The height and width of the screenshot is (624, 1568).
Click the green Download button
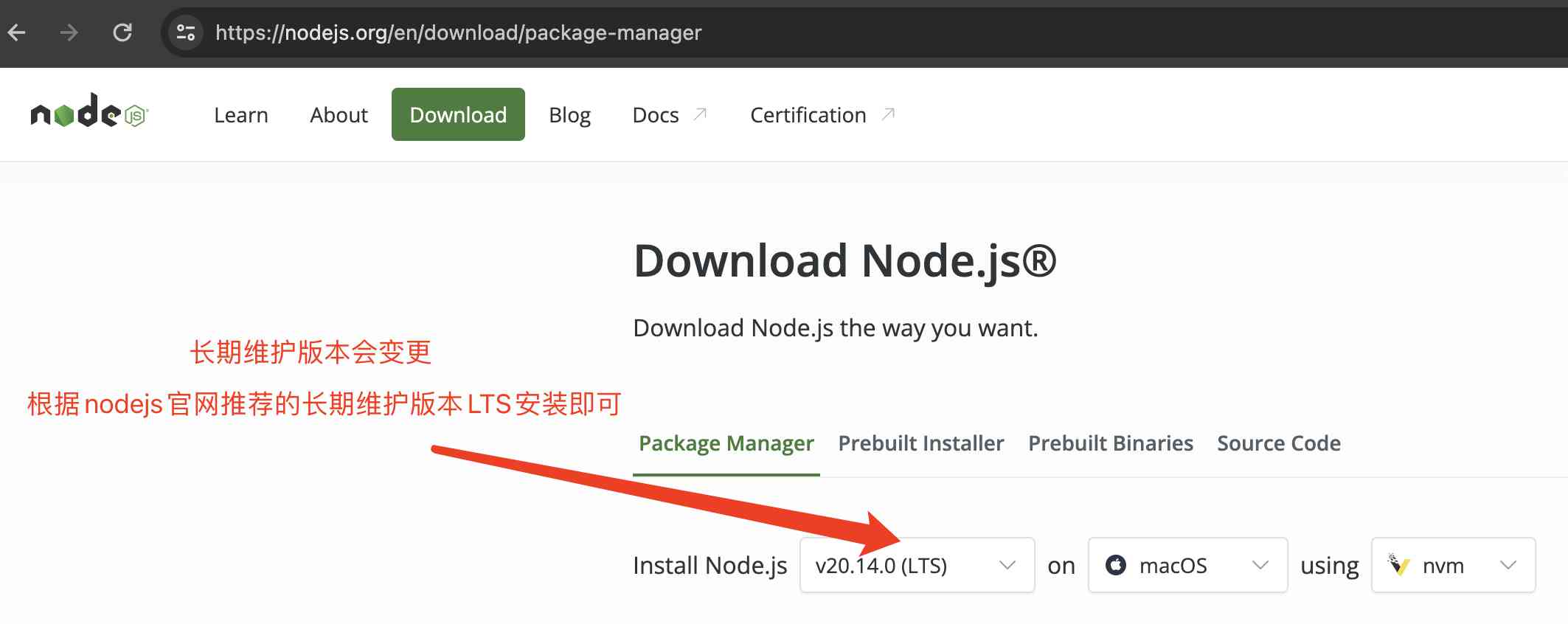point(458,114)
